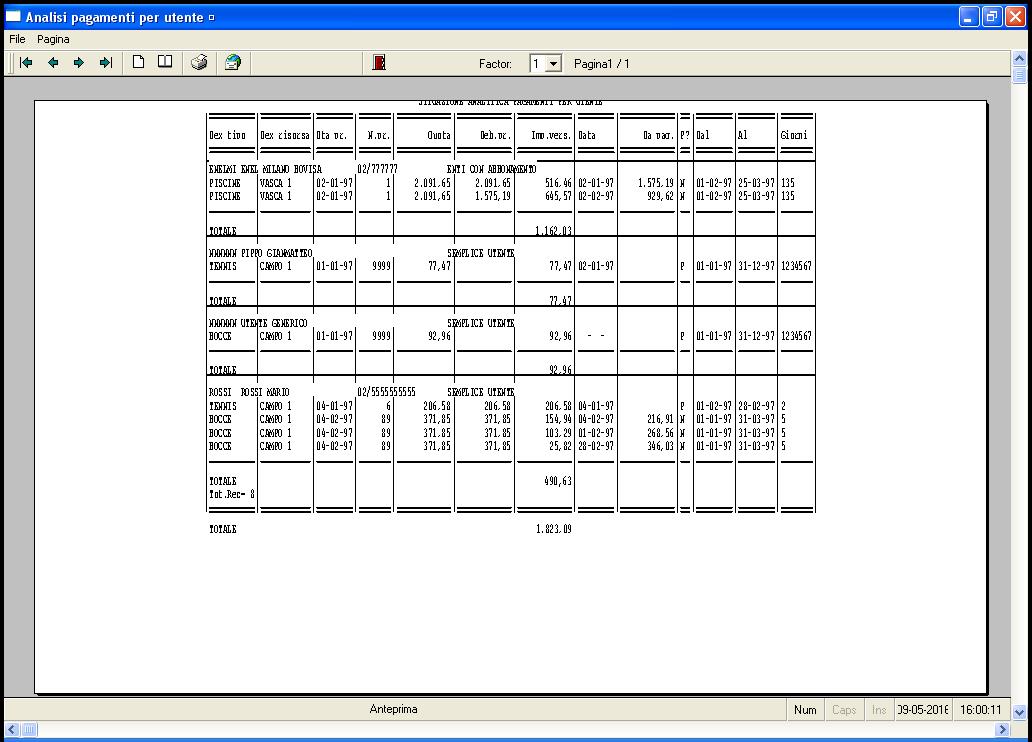Viewport: 1032px width, 742px height.
Task: Go to first page arrow icon
Action: [x=26, y=63]
